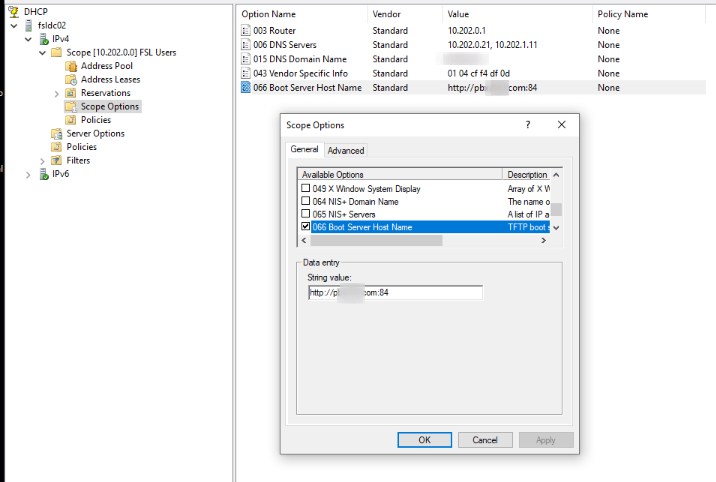The height and width of the screenshot is (482, 716).
Task: Sort by Vendor column header
Action: [x=405, y=14]
